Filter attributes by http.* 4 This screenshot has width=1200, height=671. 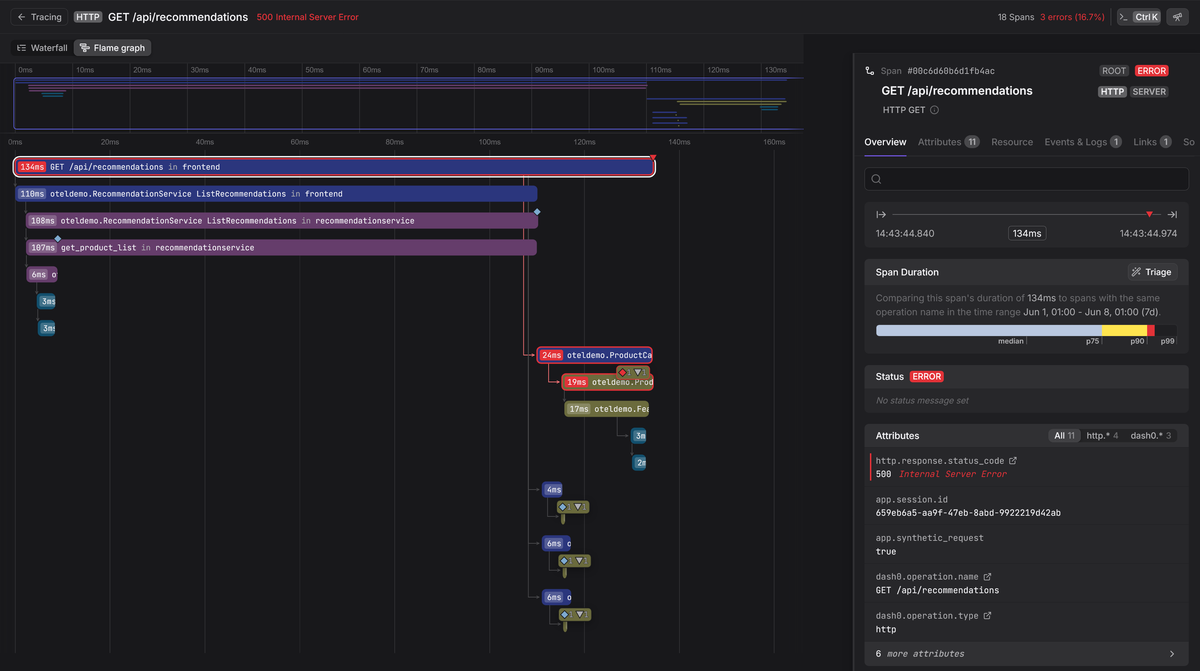pos(1102,436)
